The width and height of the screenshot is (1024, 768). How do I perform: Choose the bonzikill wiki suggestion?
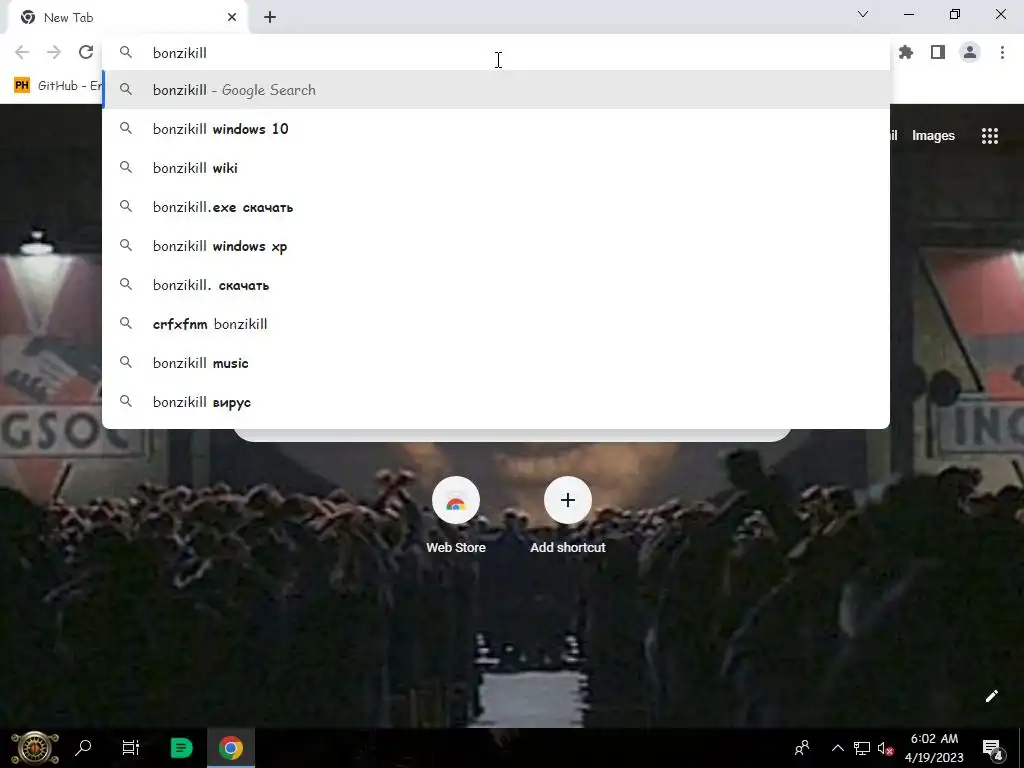point(496,168)
